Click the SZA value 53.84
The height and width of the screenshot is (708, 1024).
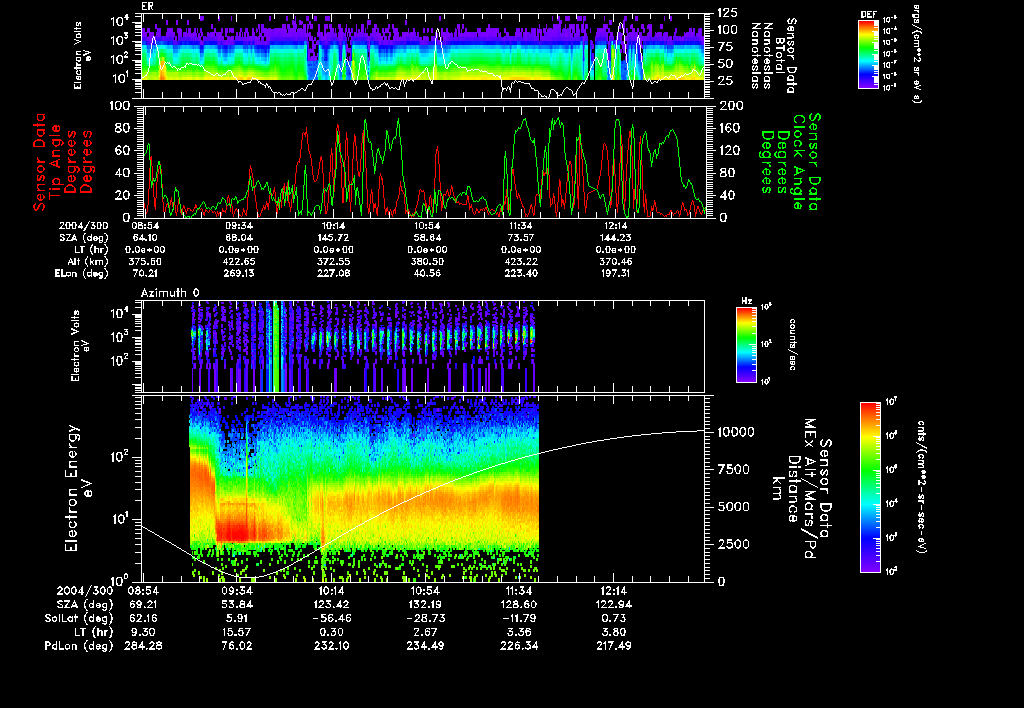click(x=236, y=605)
